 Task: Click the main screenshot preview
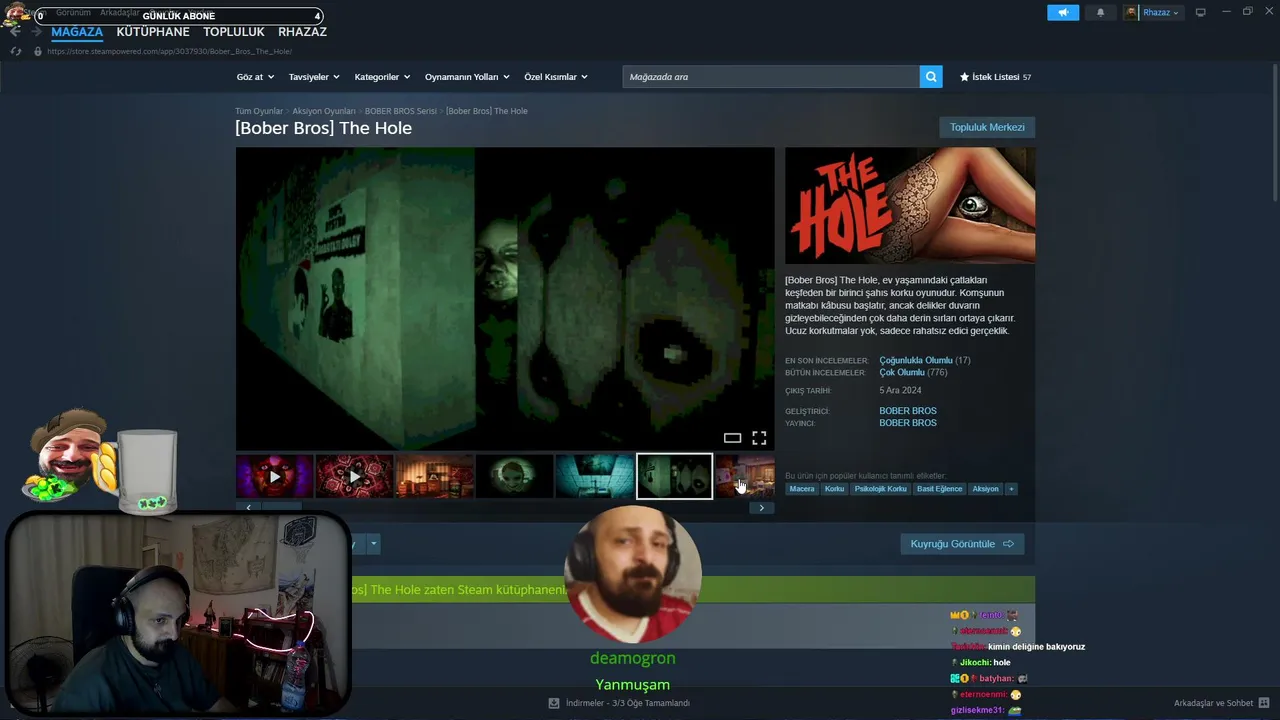(x=505, y=299)
